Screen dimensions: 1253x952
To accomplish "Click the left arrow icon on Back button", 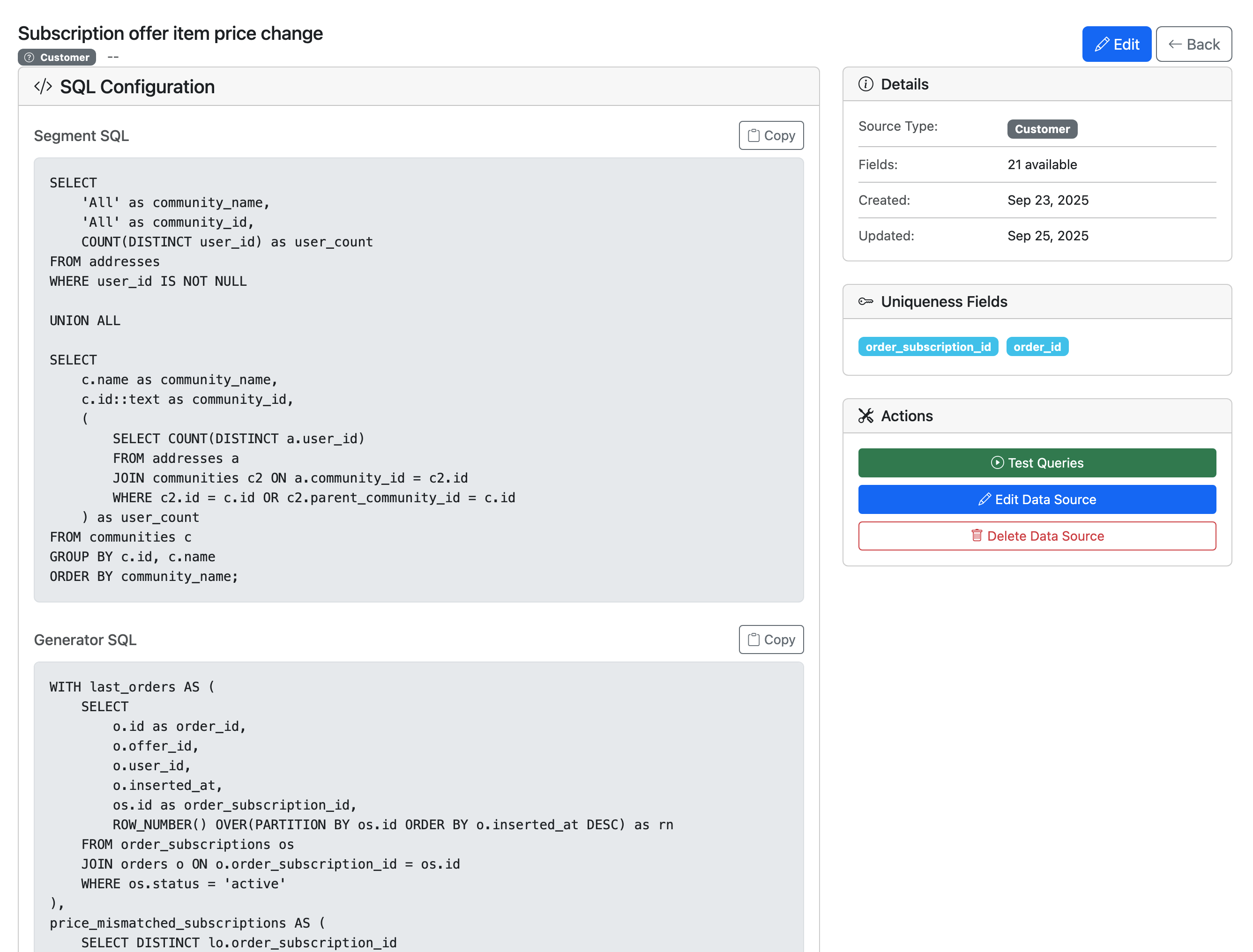I will click(x=1174, y=44).
